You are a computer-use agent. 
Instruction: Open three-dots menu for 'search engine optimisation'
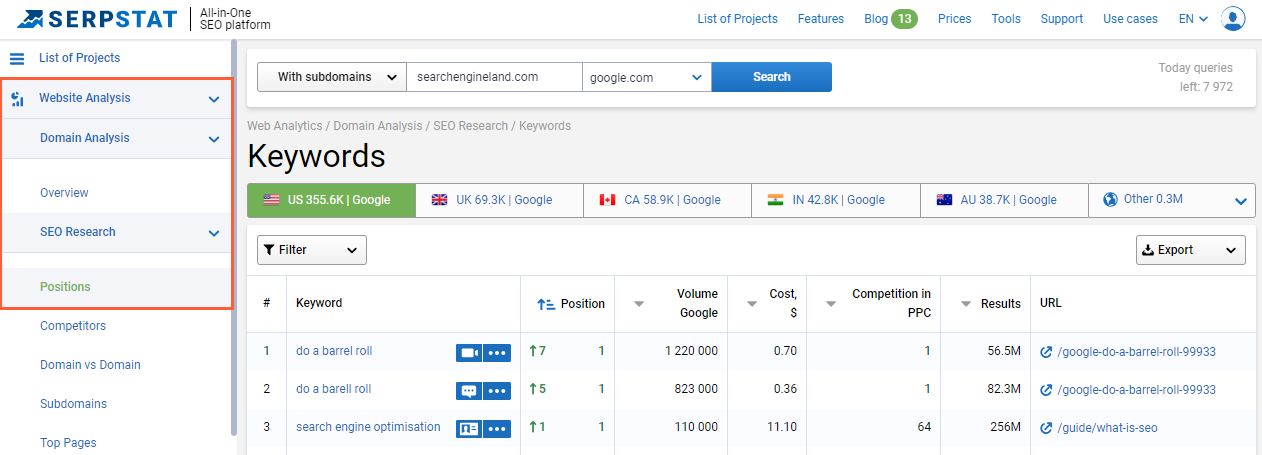[x=497, y=428]
